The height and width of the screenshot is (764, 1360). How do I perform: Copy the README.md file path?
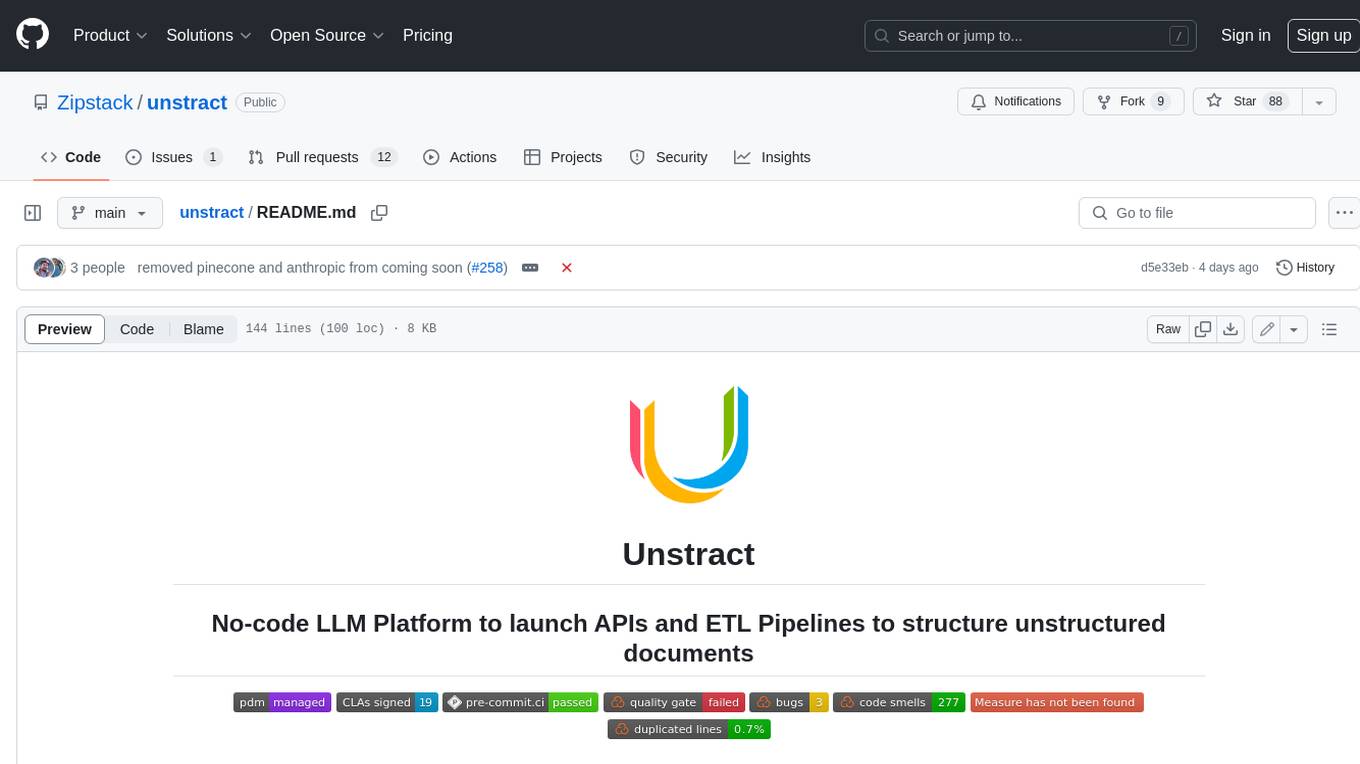tap(379, 213)
